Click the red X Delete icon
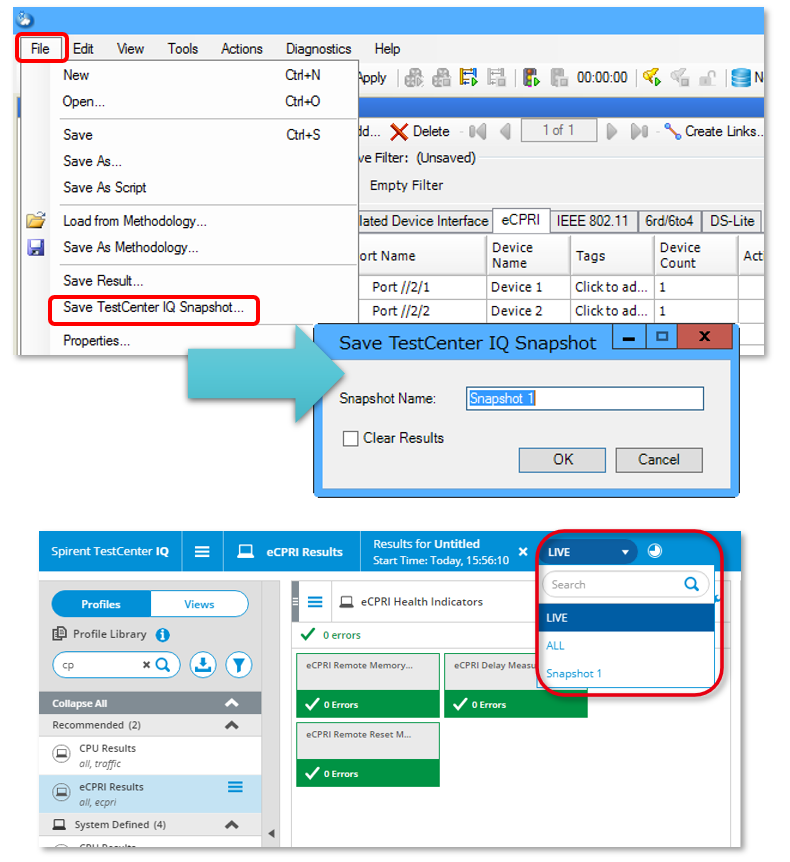This screenshot has height=862, width=790. (399, 132)
